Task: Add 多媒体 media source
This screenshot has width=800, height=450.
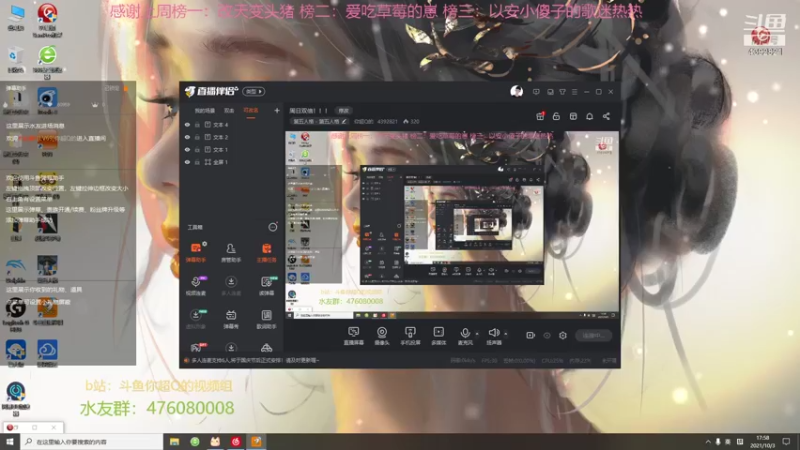Action: tap(438, 336)
